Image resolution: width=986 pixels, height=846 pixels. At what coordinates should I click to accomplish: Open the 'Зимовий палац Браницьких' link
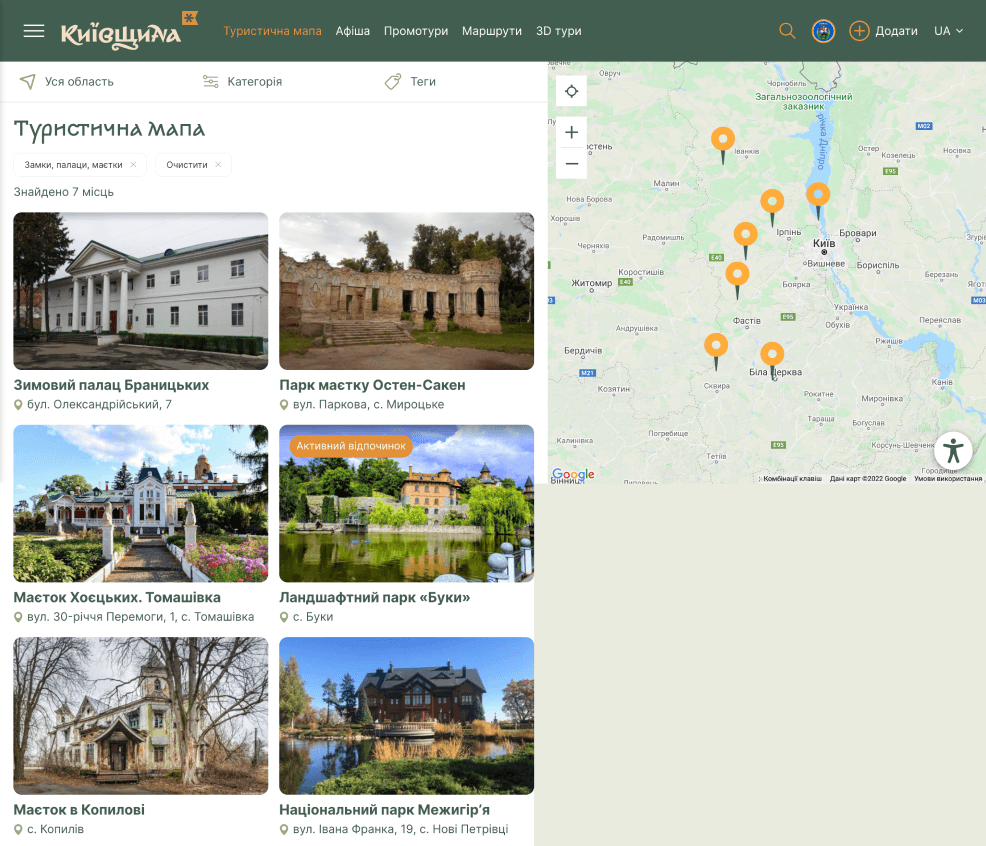tap(111, 385)
